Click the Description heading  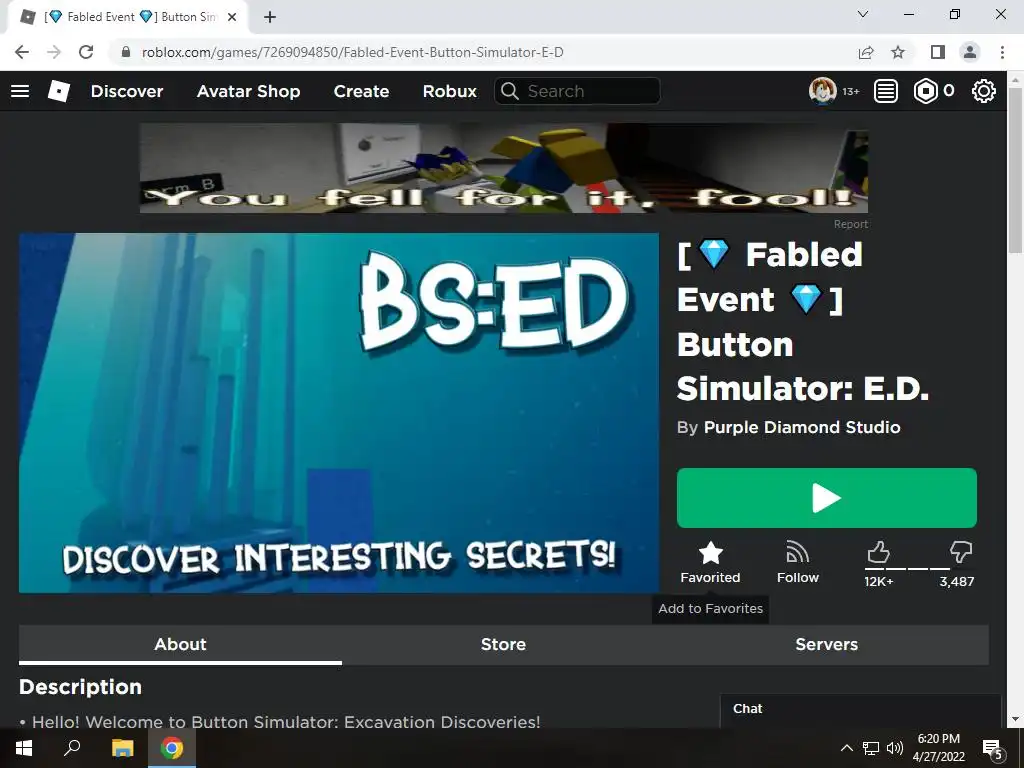click(80, 687)
